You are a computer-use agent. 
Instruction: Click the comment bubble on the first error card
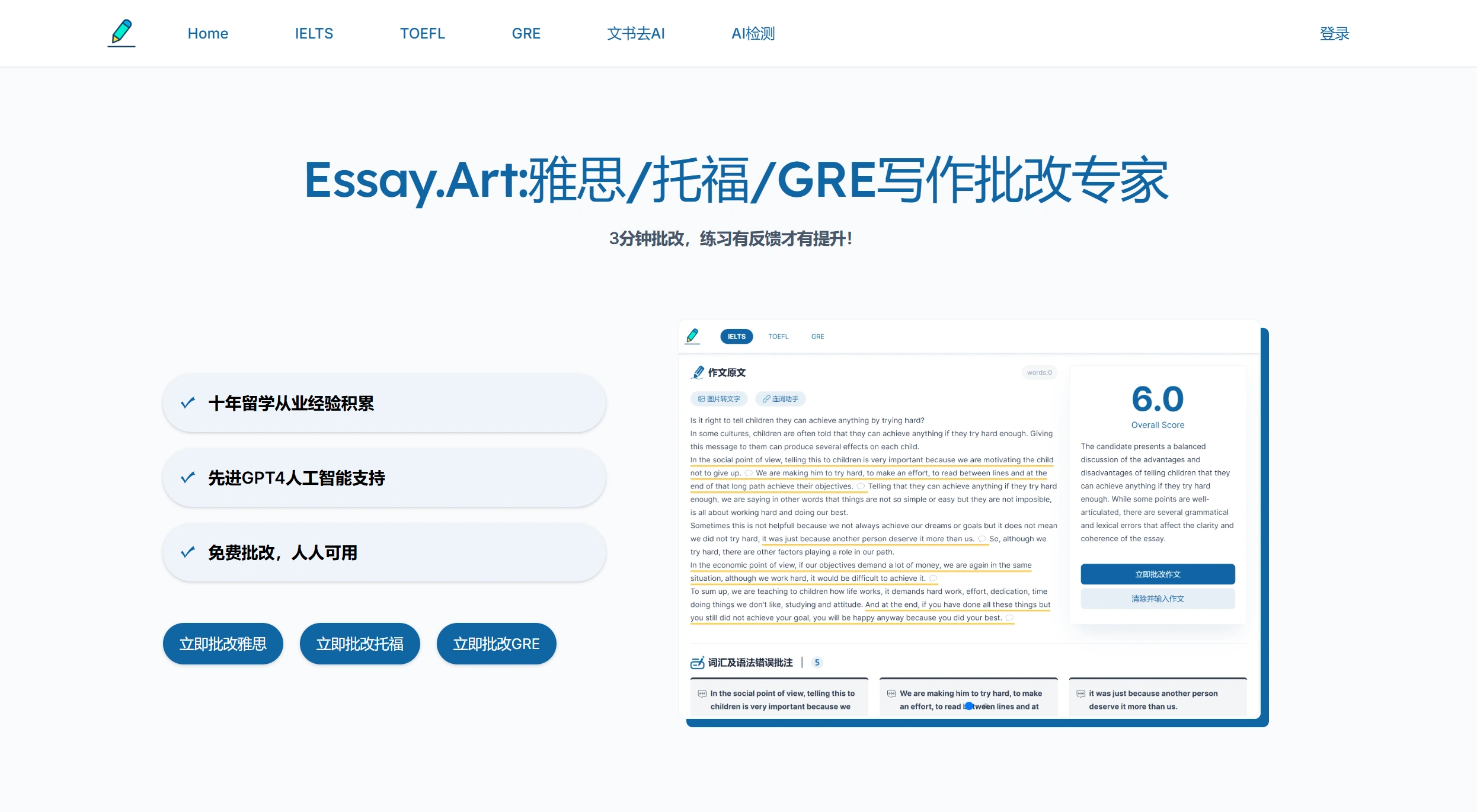[702, 692]
